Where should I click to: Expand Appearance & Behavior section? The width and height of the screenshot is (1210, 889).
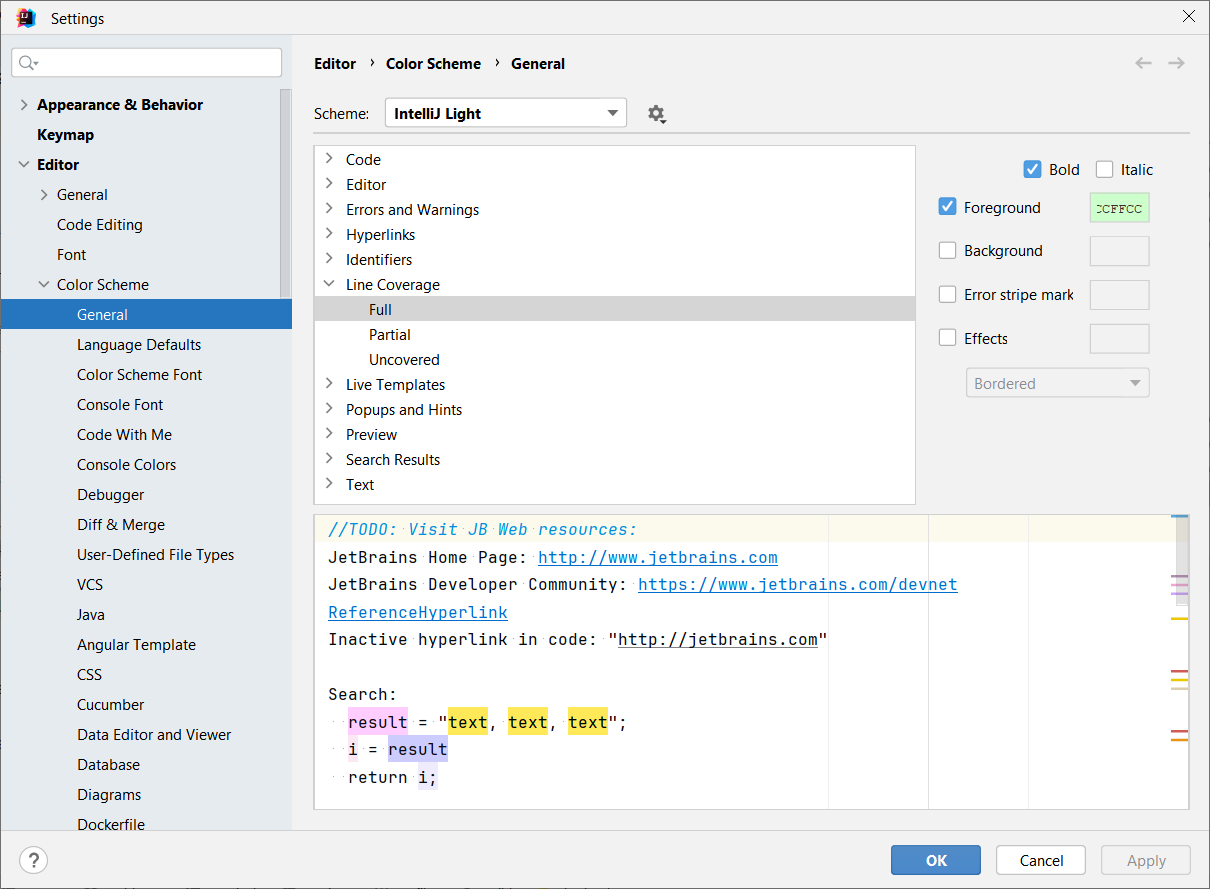(24, 105)
